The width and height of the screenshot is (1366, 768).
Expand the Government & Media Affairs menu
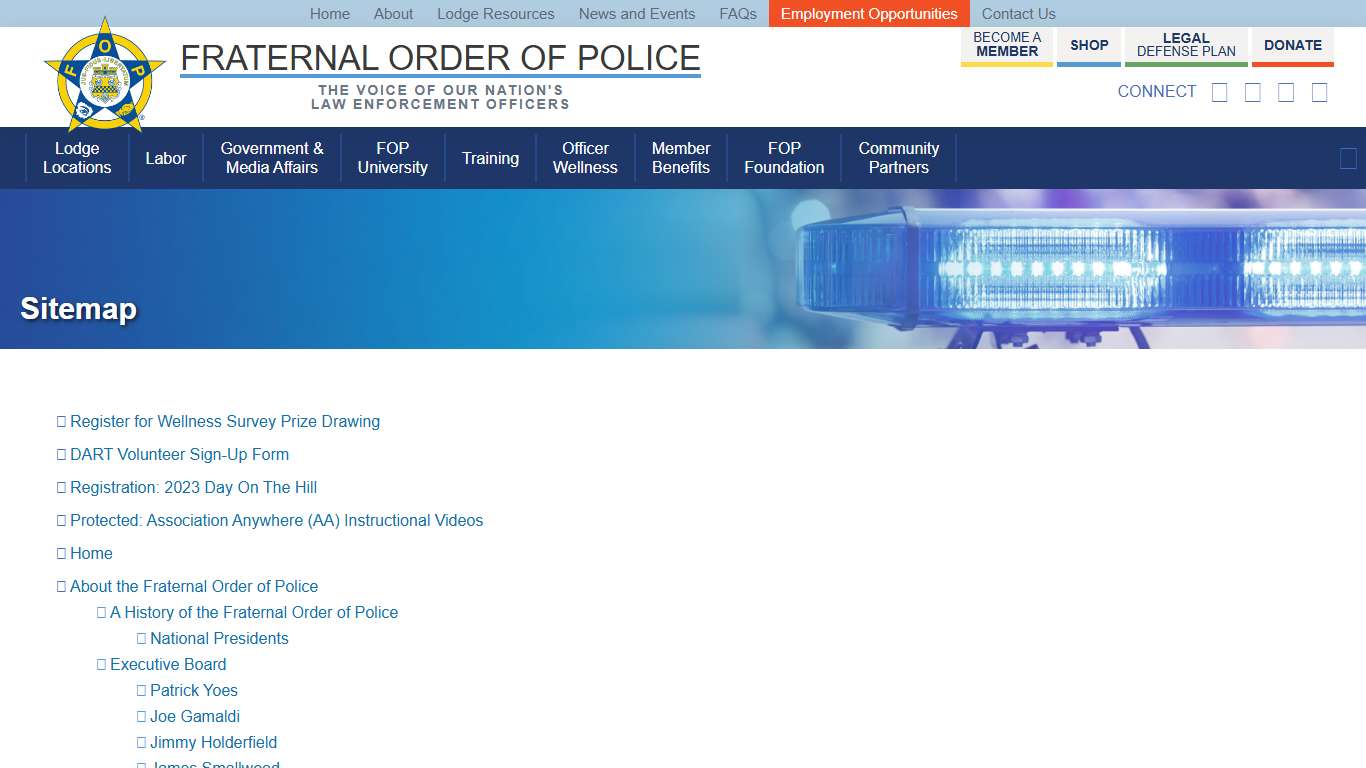271,158
